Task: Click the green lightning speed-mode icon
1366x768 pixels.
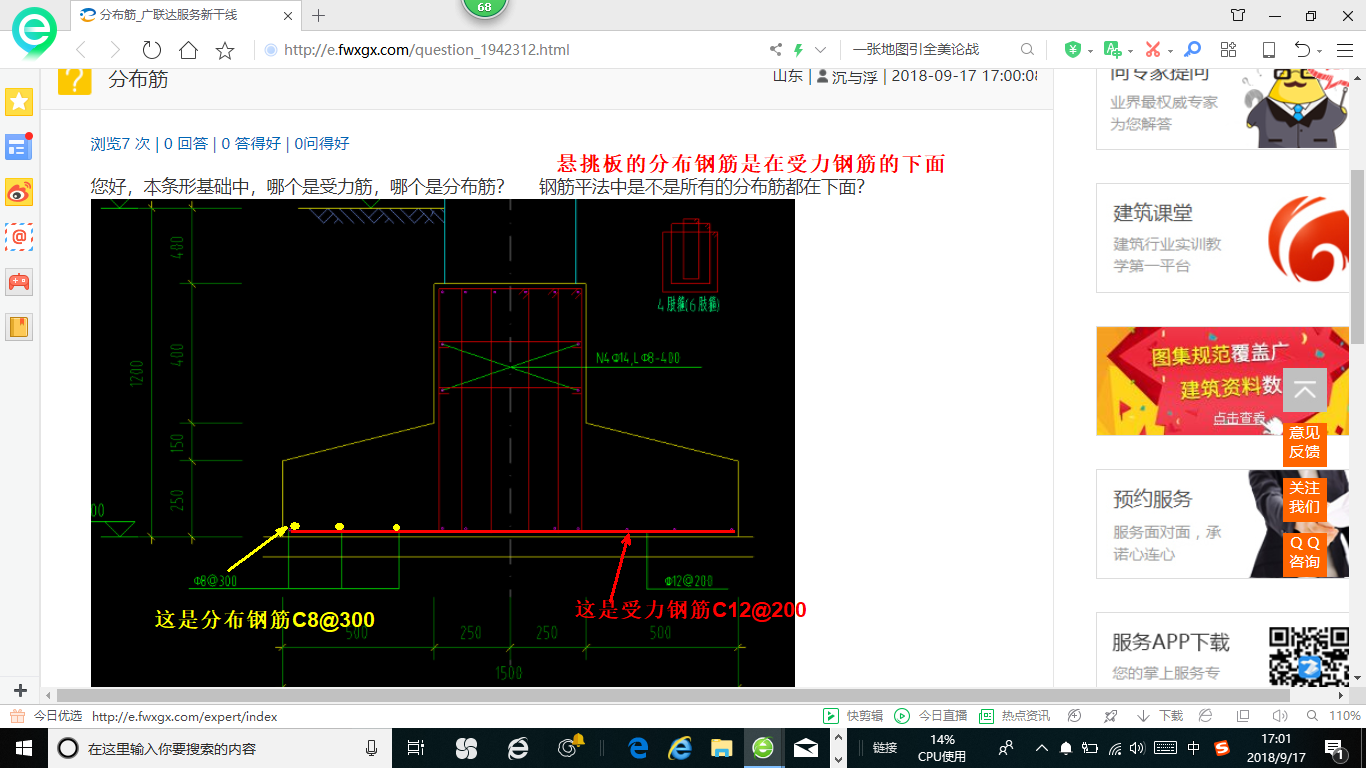Action: pyautogui.click(x=798, y=49)
